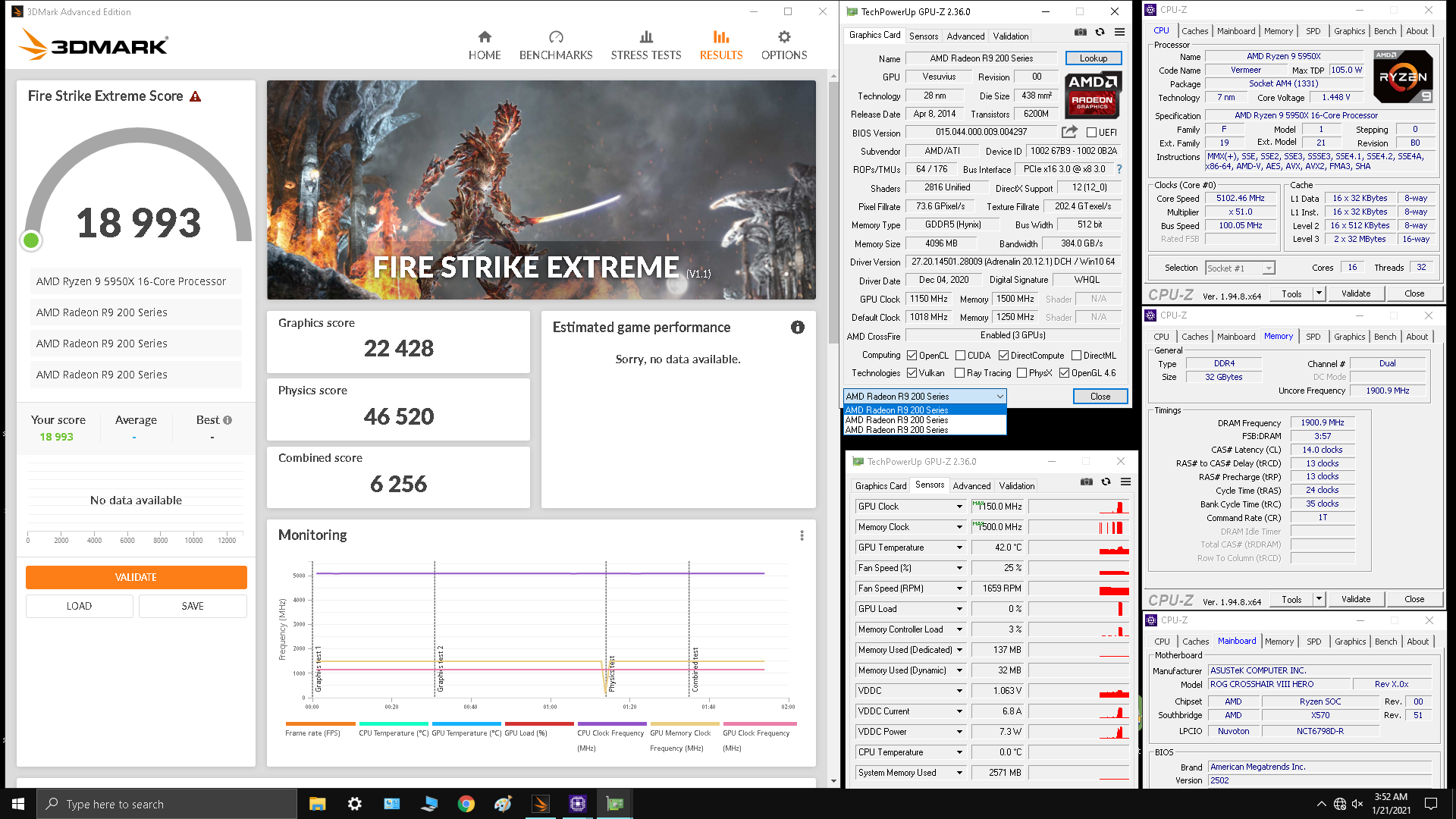Expand GPU Clock sensor dropdown
The height and width of the screenshot is (819, 1456).
(x=959, y=507)
